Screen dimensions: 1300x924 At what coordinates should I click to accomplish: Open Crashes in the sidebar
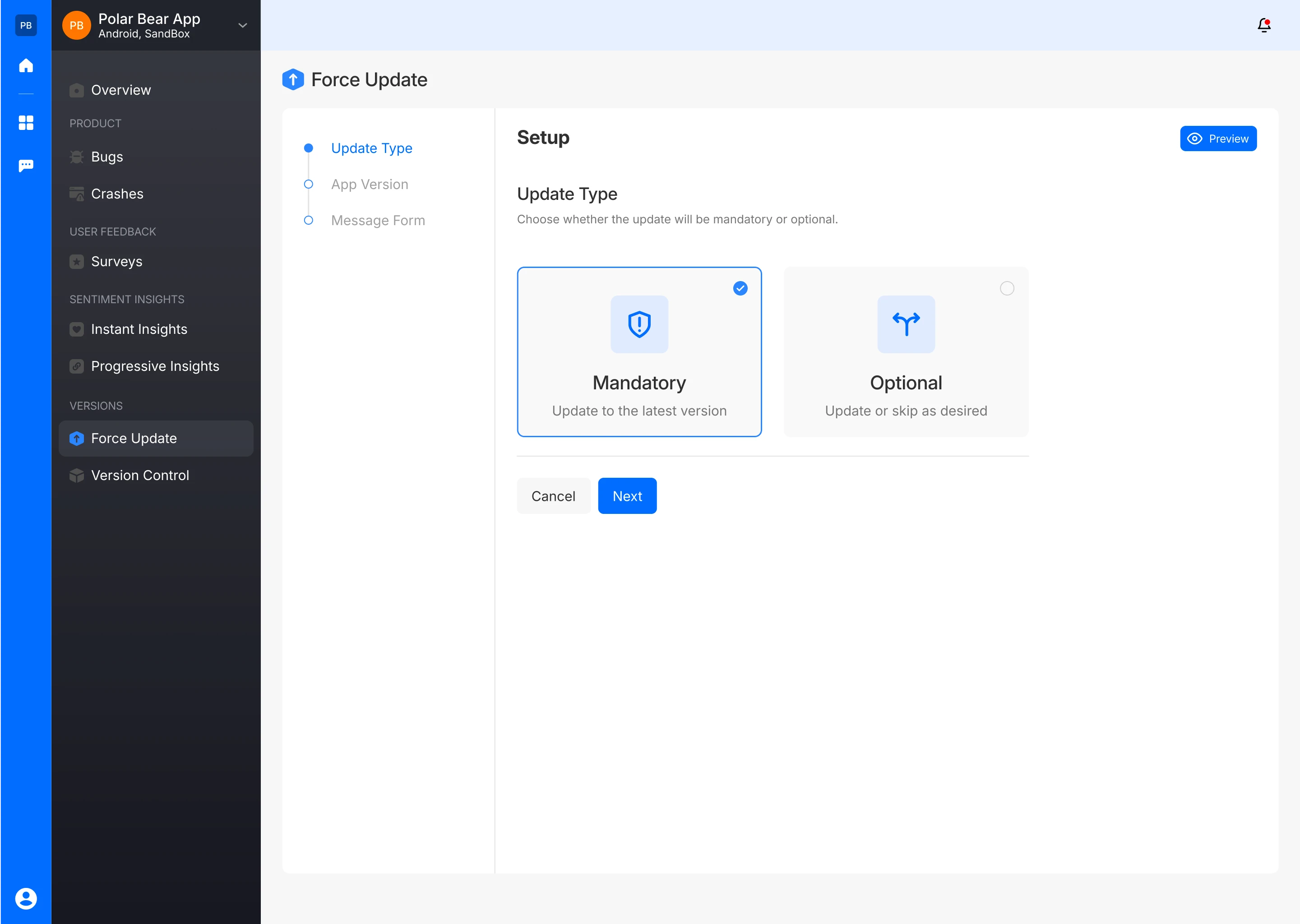(x=117, y=194)
